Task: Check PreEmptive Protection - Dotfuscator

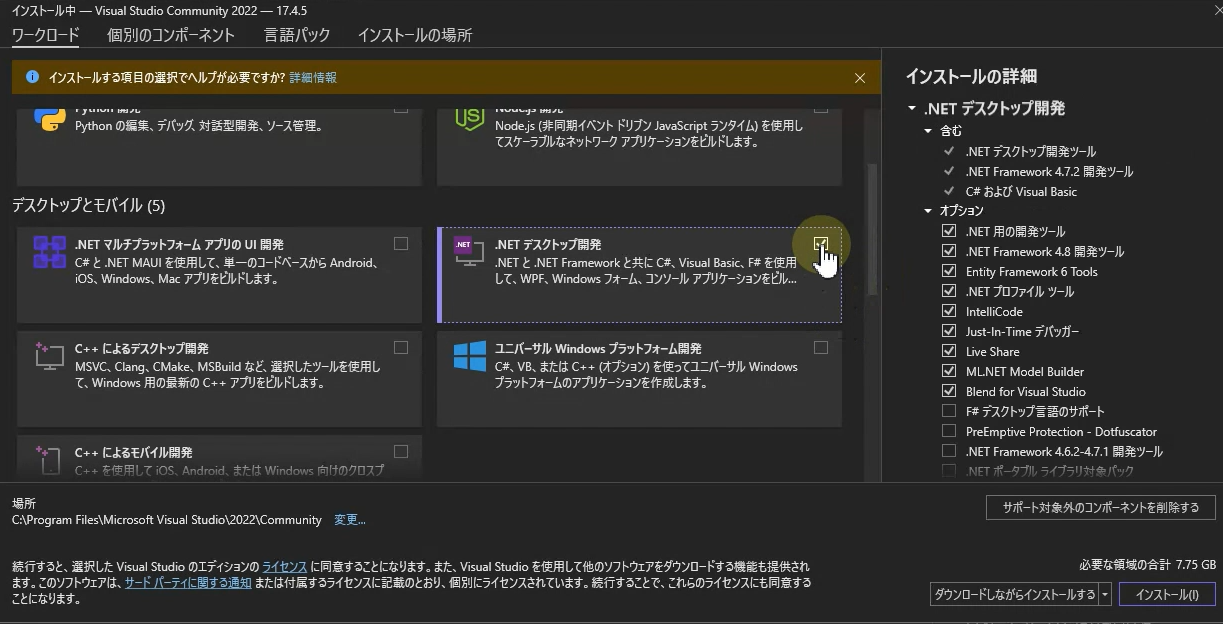Action: (x=947, y=431)
